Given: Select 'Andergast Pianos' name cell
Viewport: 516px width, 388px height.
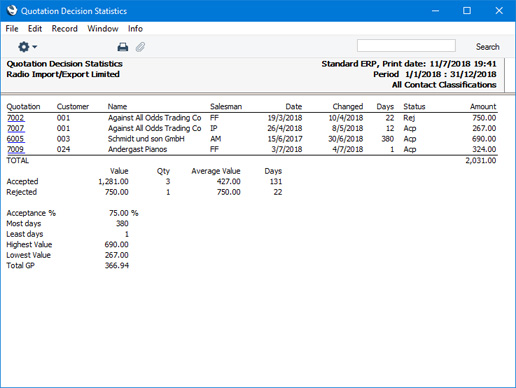Looking at the screenshot, I should 137,149.
